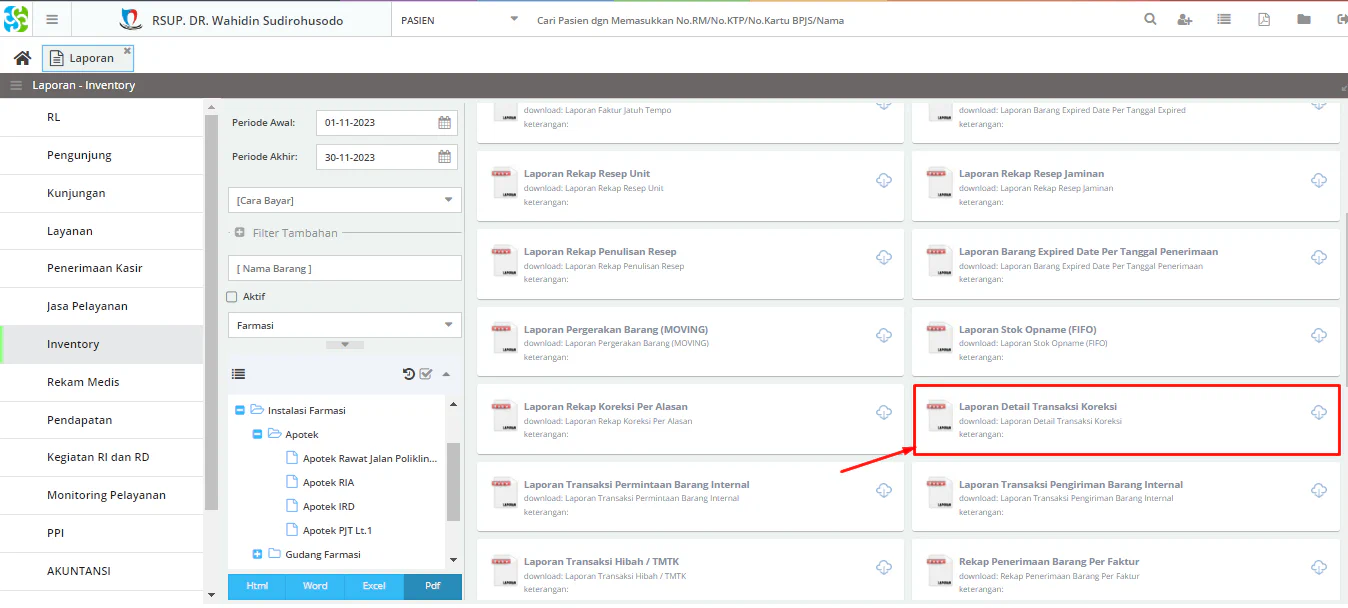Collapse tree panel with up arrow
This screenshot has width=1348, height=608.
pyautogui.click(x=446, y=374)
